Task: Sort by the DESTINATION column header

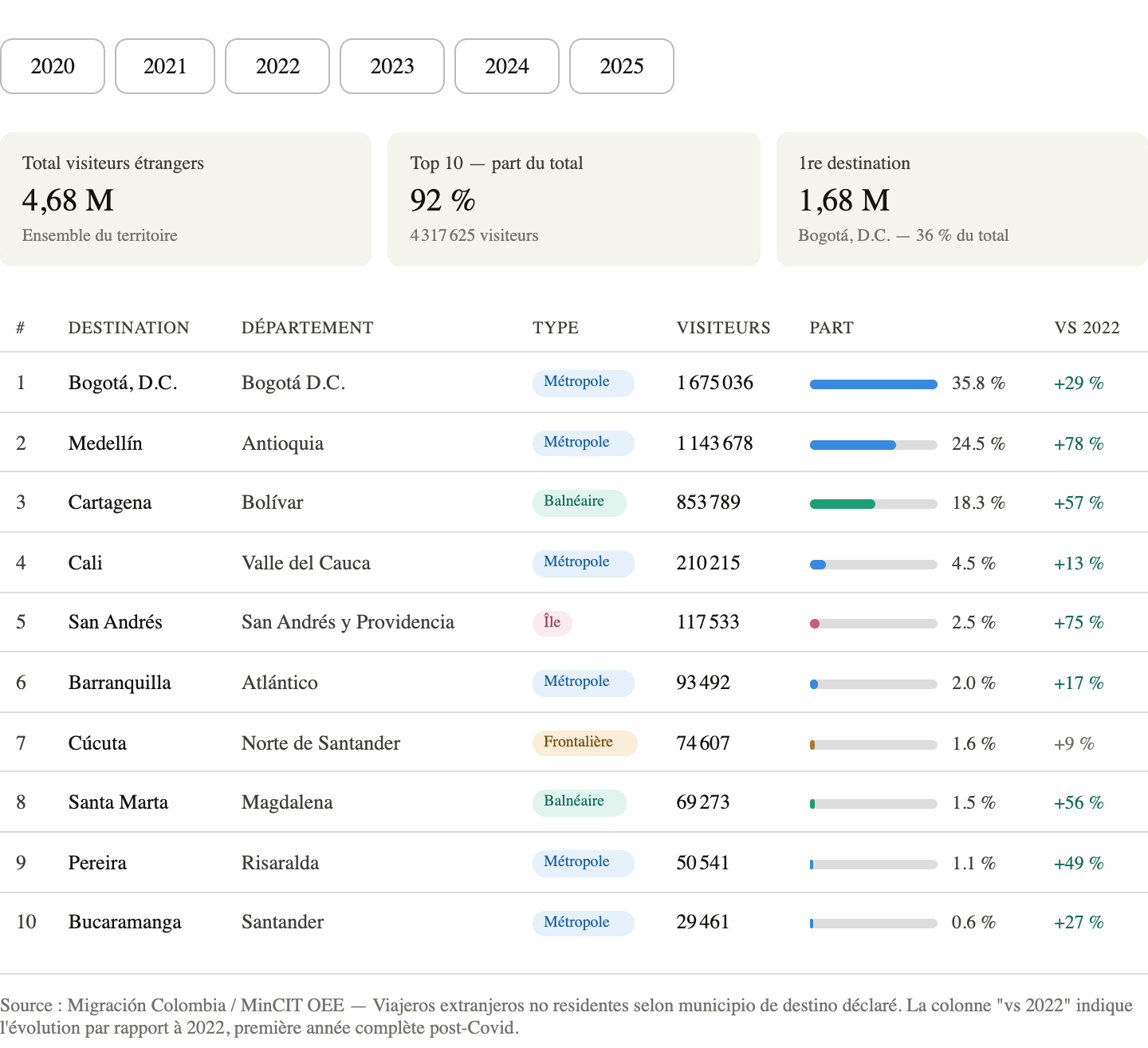Action: point(129,328)
